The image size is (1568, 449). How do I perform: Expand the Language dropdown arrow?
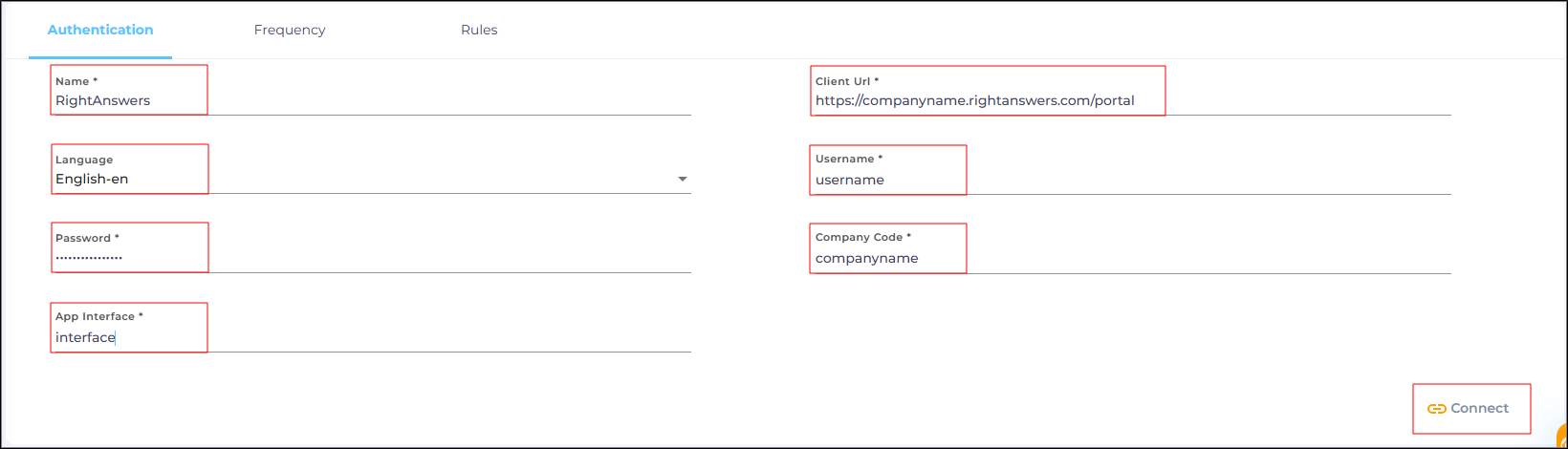click(683, 180)
